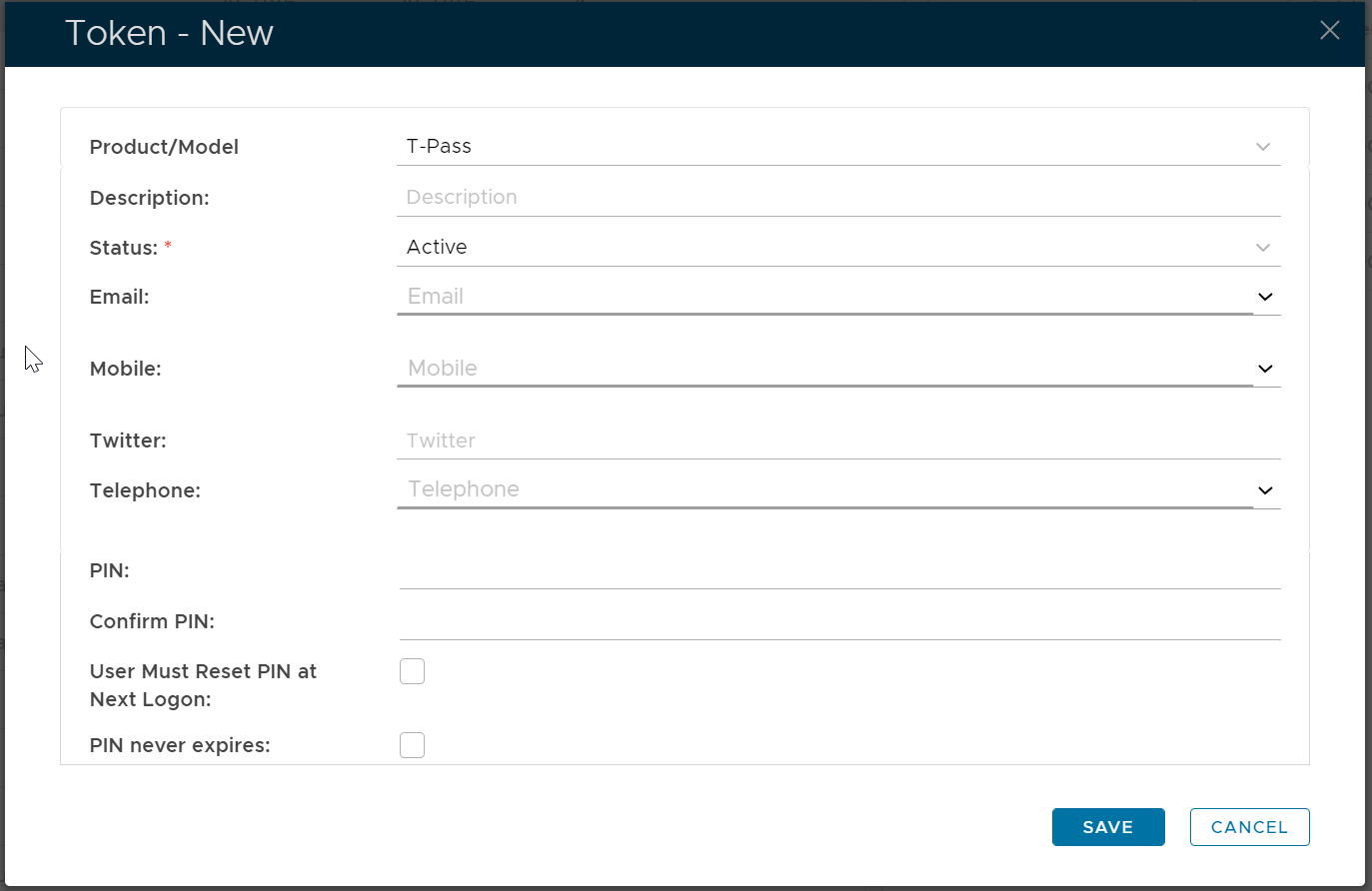Click the PIN entry field
1372x891 pixels.
tap(839, 571)
